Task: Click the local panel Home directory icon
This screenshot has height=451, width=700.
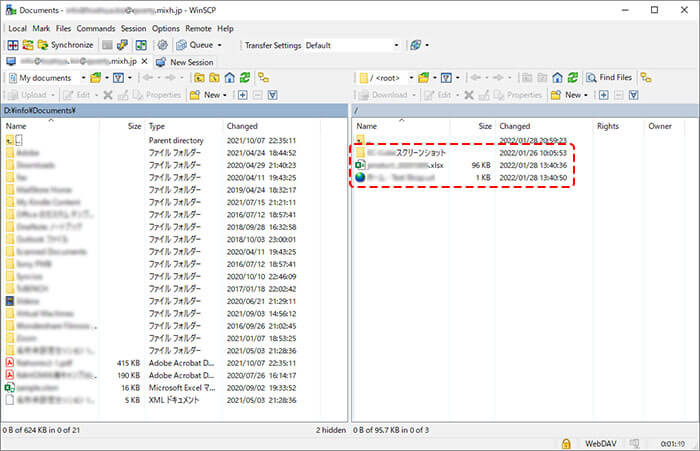Action: (229, 78)
